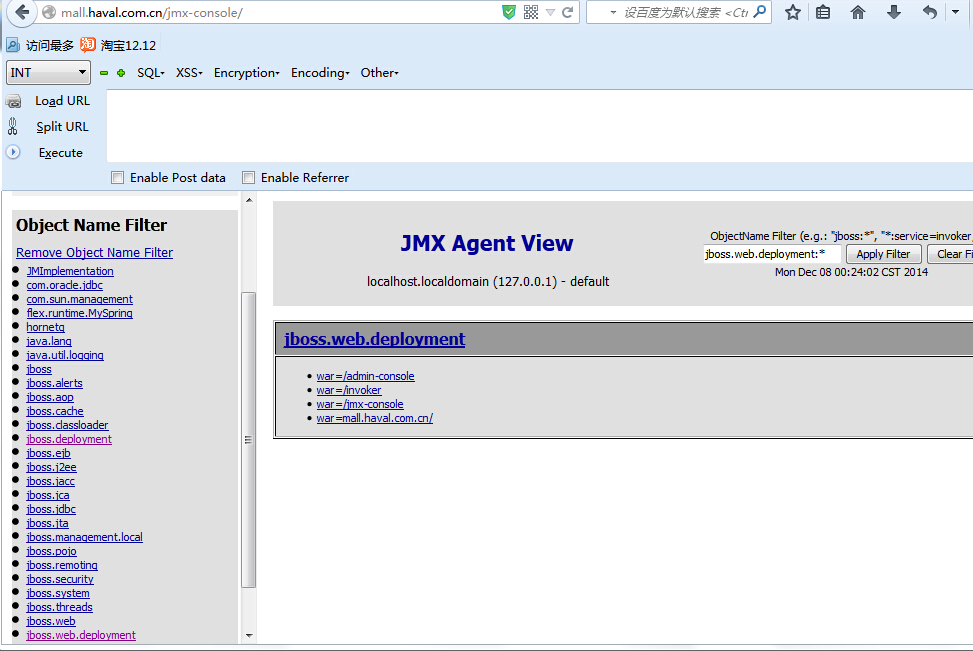Open the bookmarks list icon
Image resolution: width=973 pixels, height=651 pixels.
click(823, 12)
